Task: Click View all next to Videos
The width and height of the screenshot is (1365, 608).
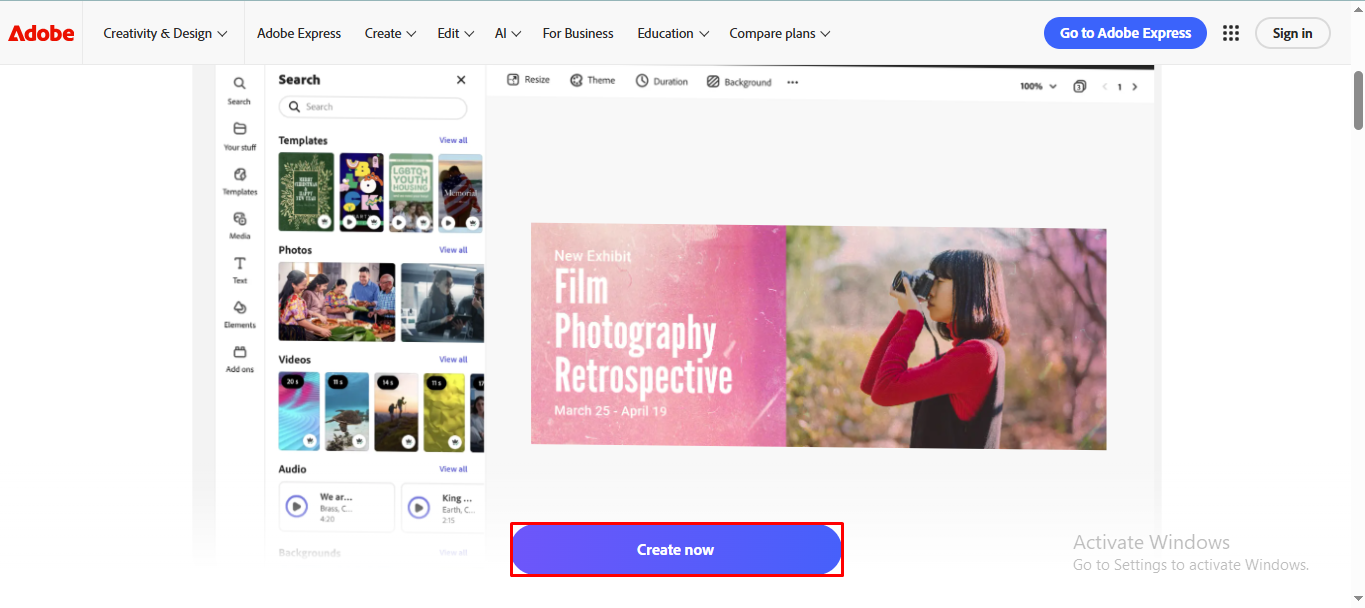Action: pyautogui.click(x=453, y=360)
